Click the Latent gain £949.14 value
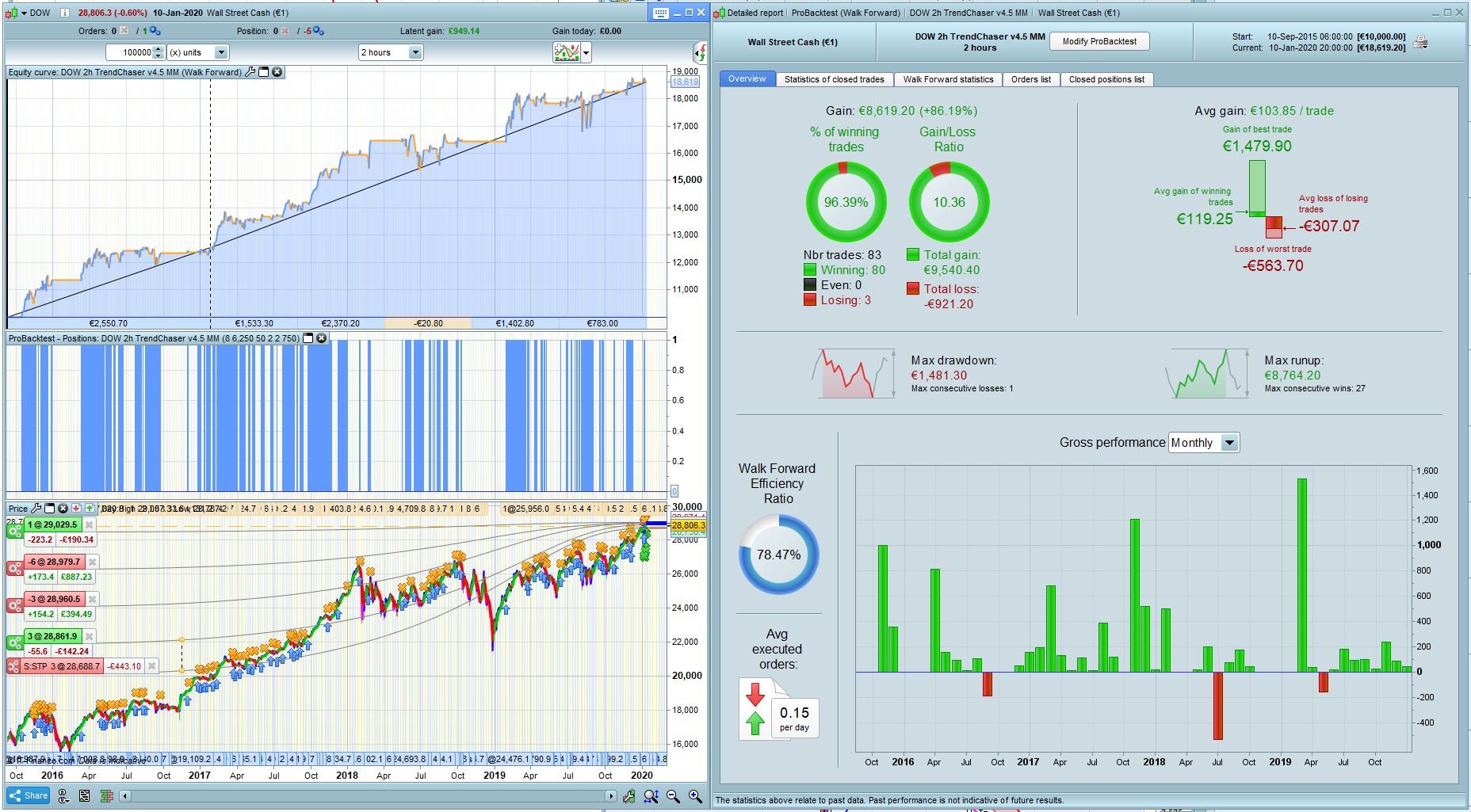1471x812 pixels. (464, 32)
